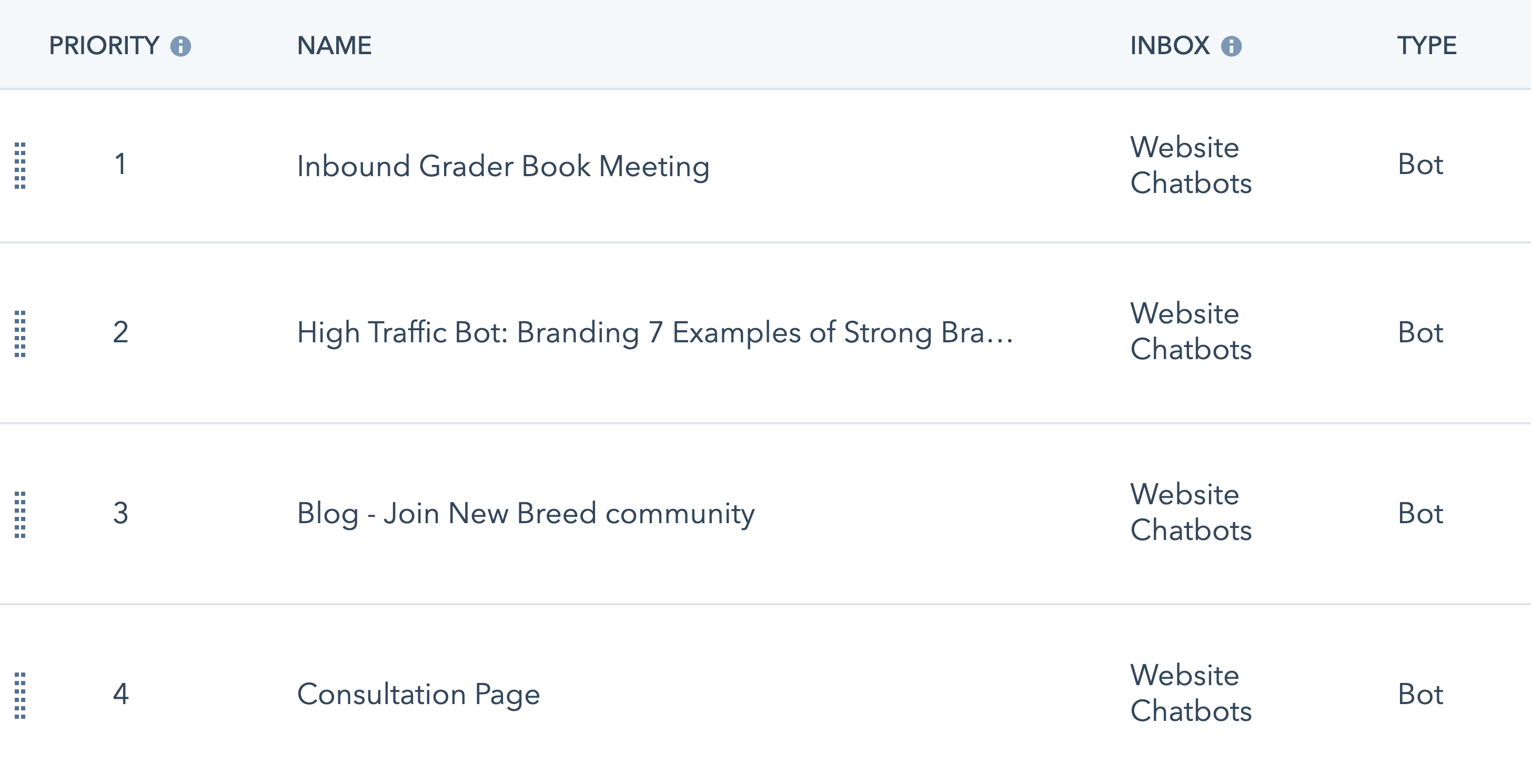Click the TYPE column header
Image resolution: width=1531 pixels, height=784 pixels.
1426,46
